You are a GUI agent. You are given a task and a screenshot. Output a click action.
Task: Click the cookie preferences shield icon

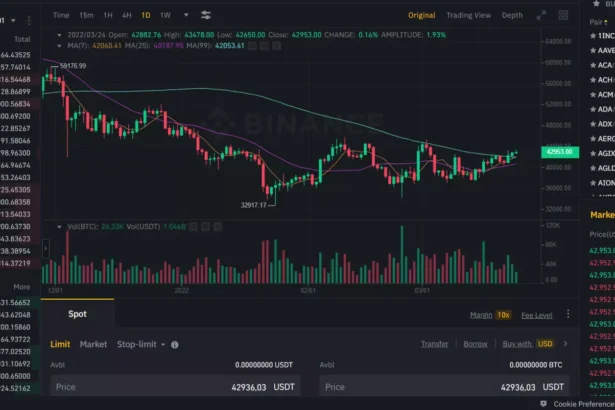pos(544,404)
